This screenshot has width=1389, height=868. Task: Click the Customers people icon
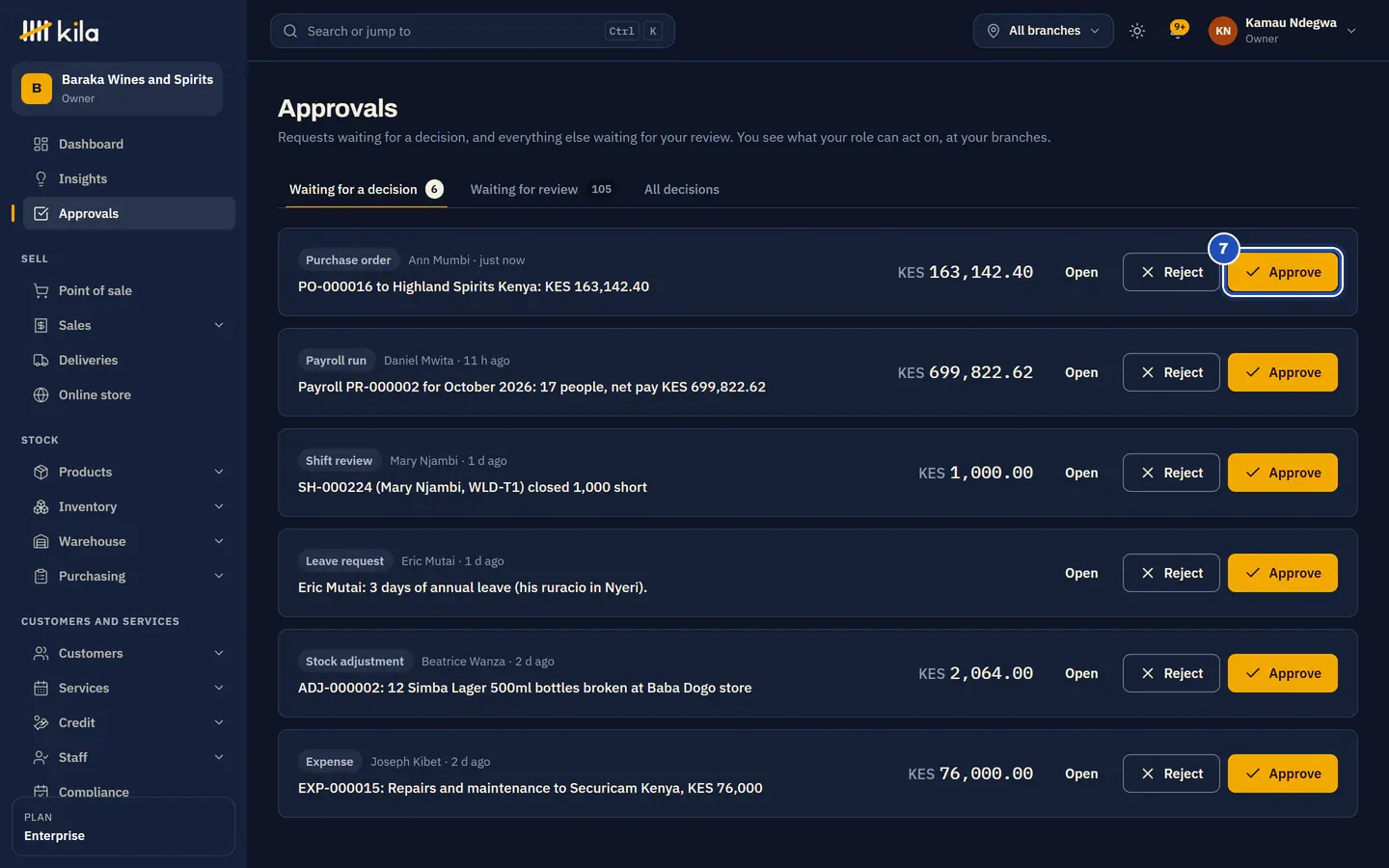tap(41, 653)
